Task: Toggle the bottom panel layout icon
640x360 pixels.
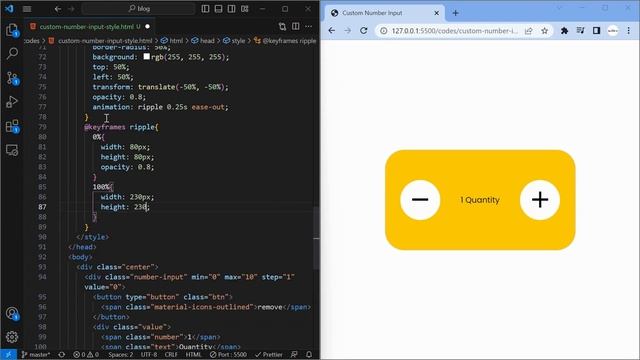Action: [x=218, y=9]
